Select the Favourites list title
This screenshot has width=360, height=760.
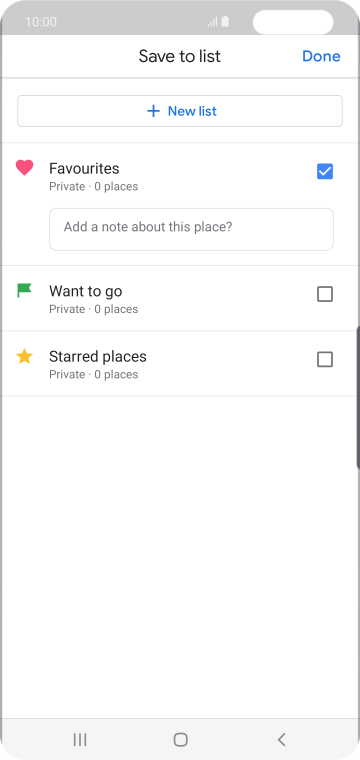[x=84, y=168]
